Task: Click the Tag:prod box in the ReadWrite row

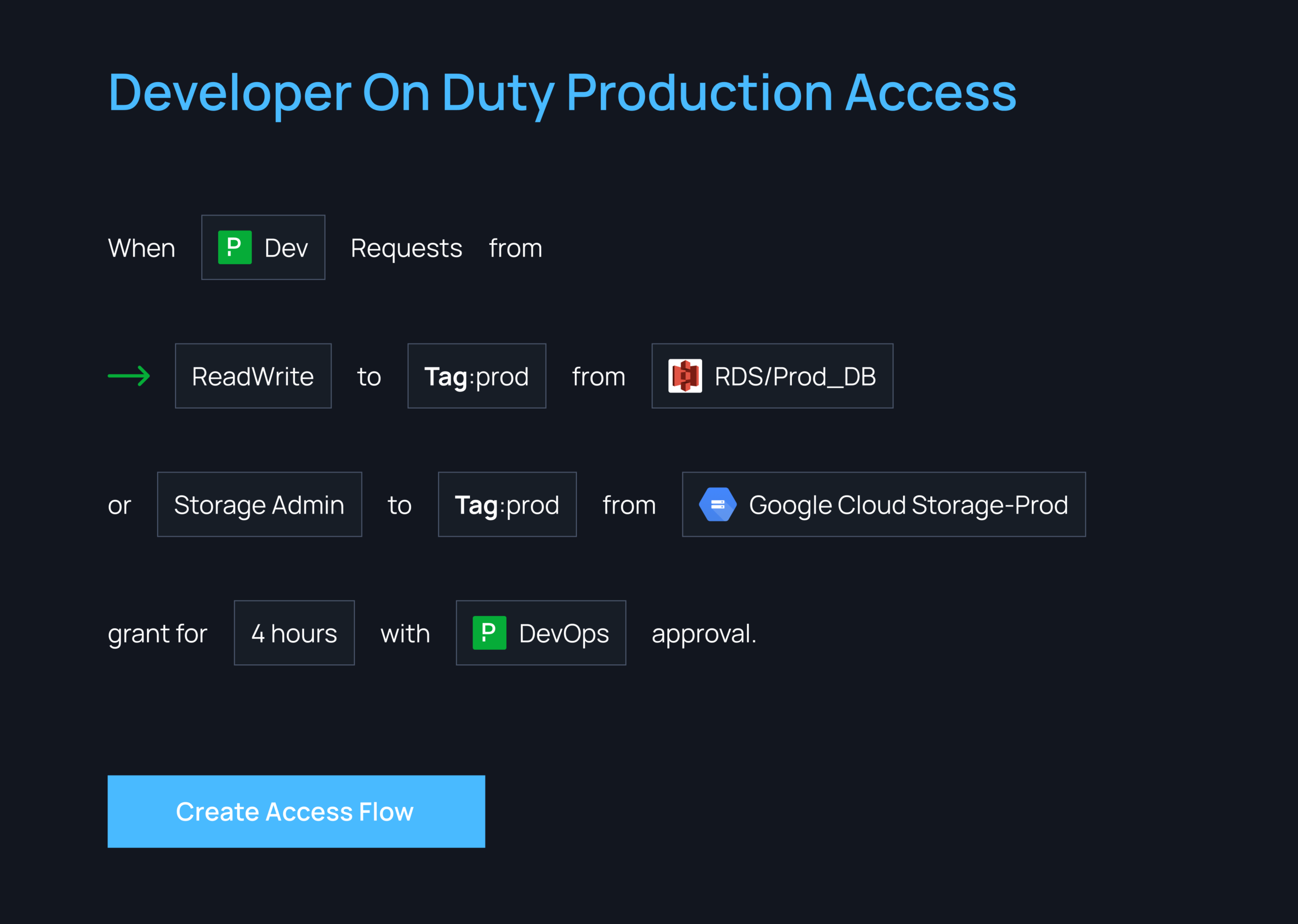Action: (x=477, y=376)
